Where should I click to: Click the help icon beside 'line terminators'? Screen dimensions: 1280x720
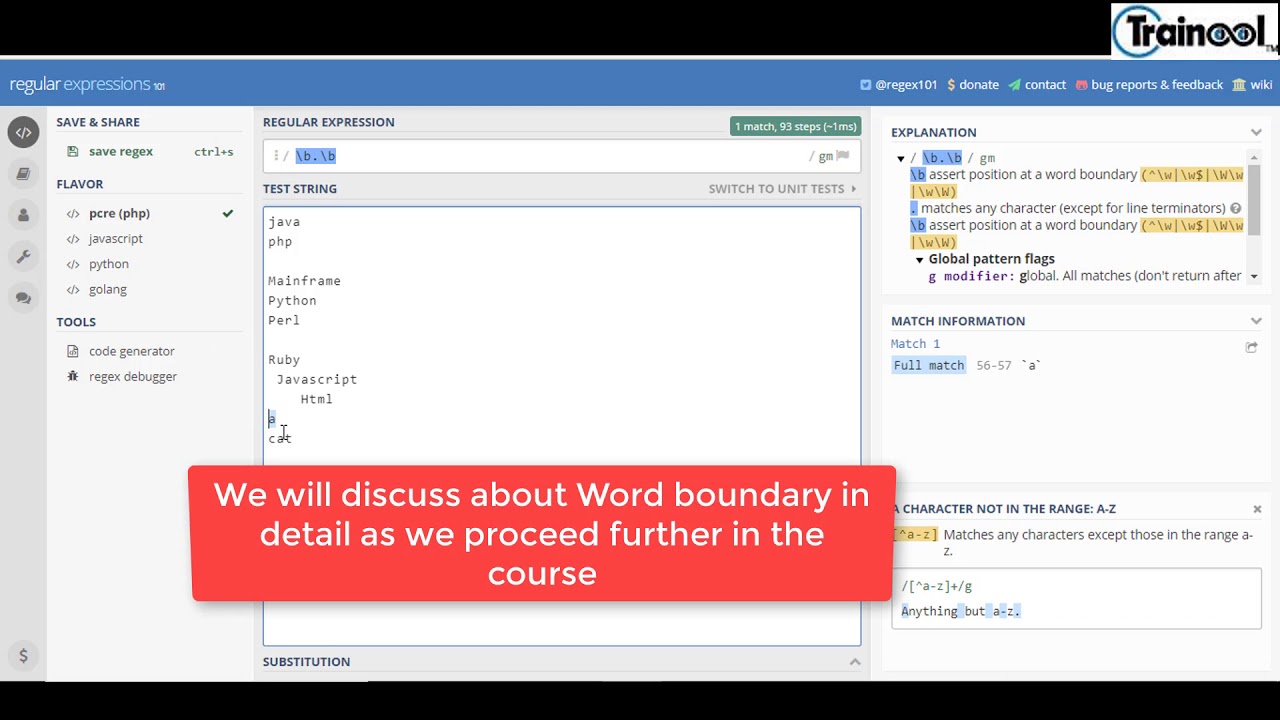coord(1236,208)
